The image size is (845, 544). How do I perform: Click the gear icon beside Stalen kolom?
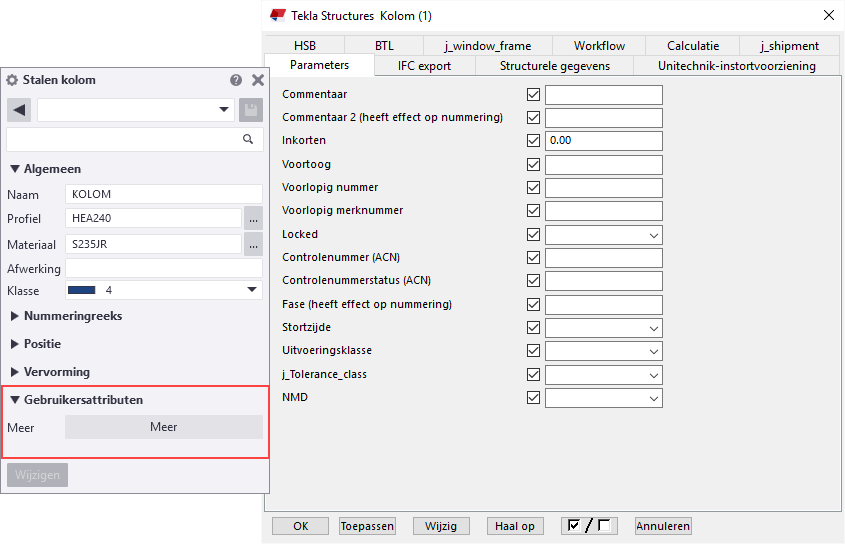(12, 80)
